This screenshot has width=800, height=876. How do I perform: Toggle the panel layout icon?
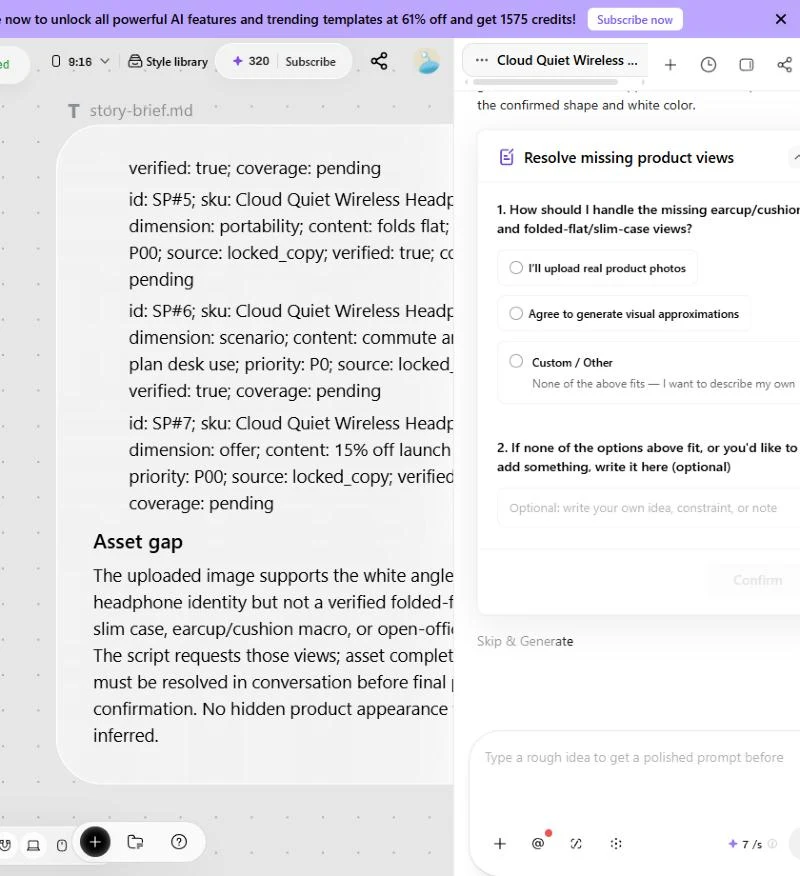click(x=746, y=65)
